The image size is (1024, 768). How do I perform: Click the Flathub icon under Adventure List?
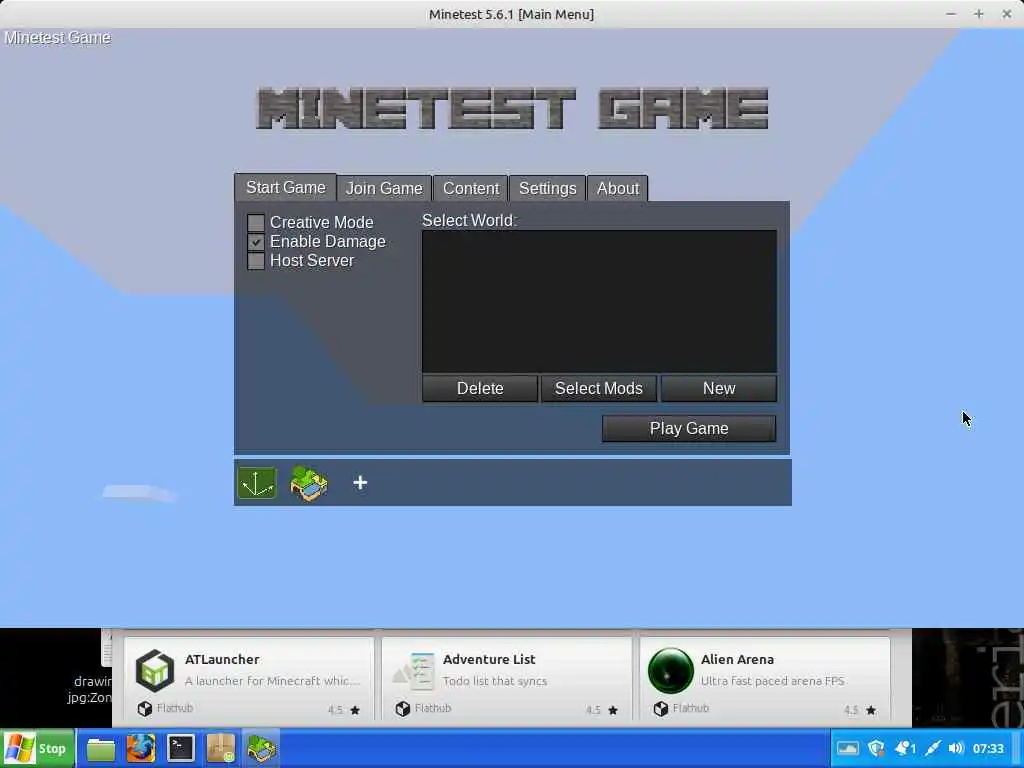point(403,709)
